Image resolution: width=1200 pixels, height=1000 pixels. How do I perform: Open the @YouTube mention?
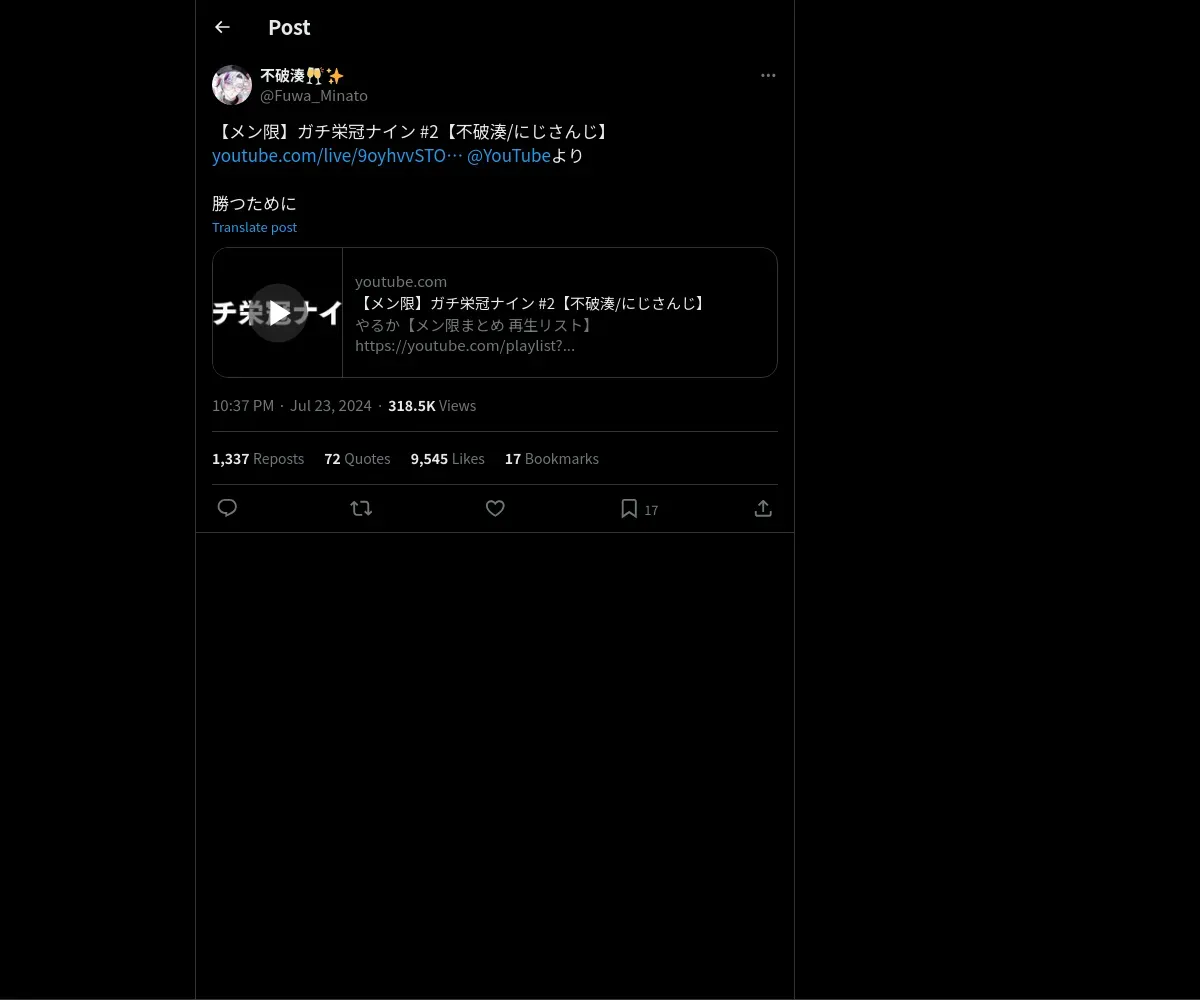[x=509, y=155]
